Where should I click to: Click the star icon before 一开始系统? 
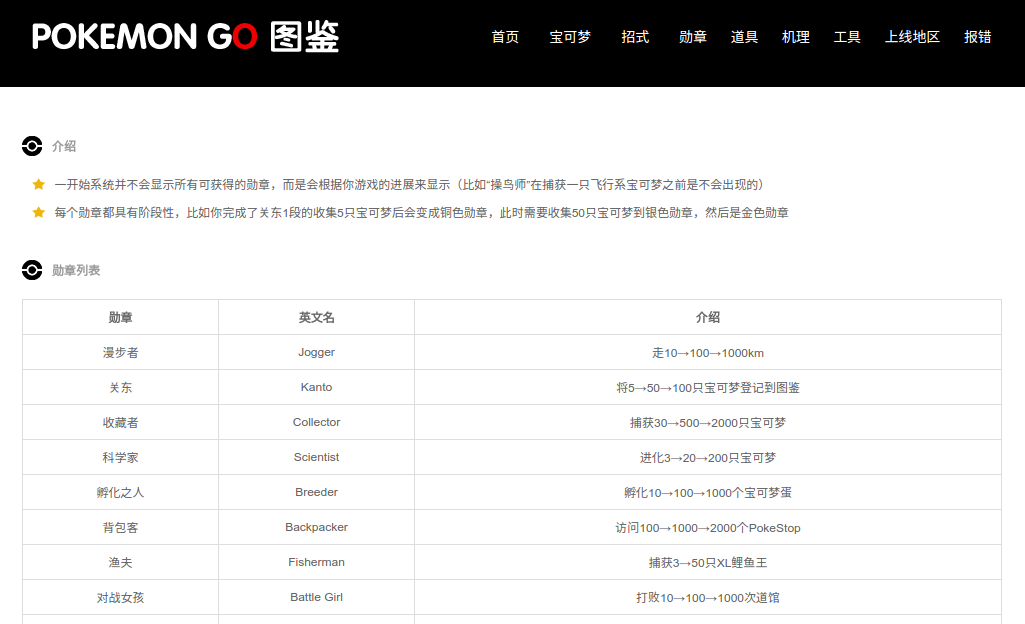pos(39,184)
